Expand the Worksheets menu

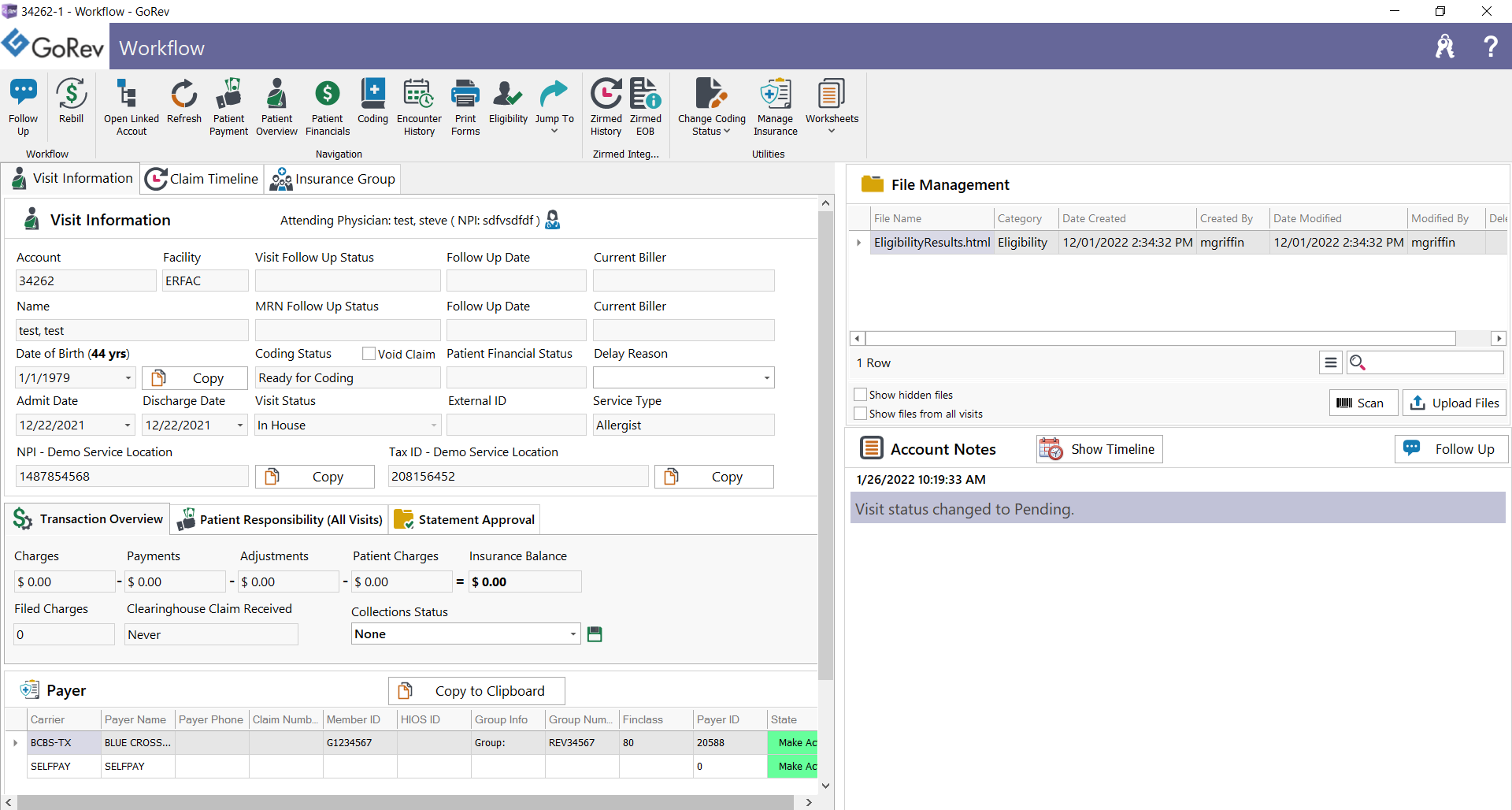point(832,106)
